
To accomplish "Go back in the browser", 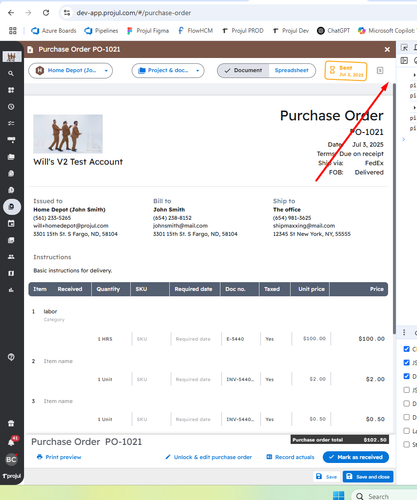I will coord(11,13).
